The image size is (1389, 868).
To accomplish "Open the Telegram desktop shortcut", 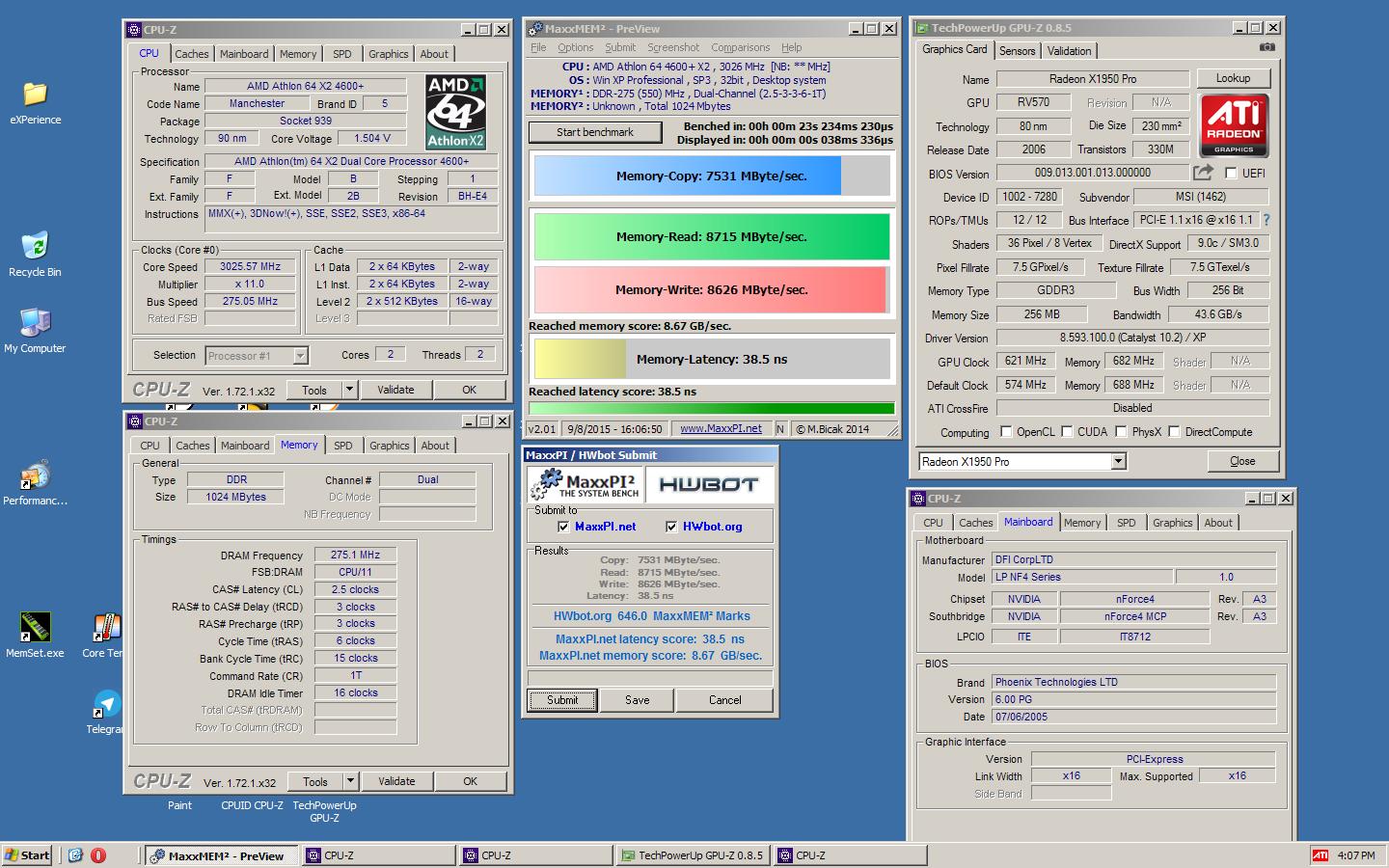I will pyautogui.click(x=106, y=703).
